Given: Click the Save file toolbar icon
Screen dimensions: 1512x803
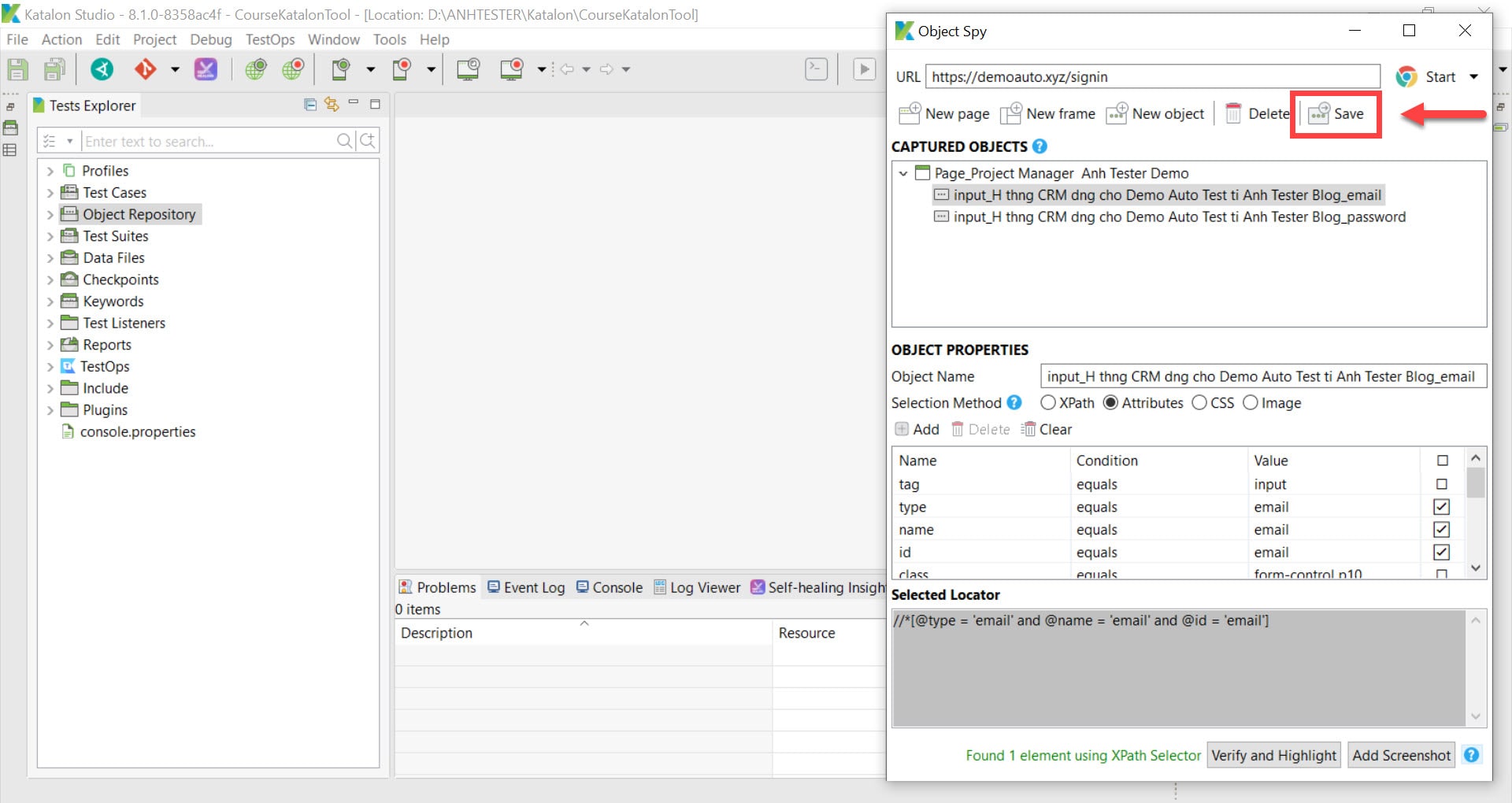Looking at the screenshot, I should (x=17, y=69).
